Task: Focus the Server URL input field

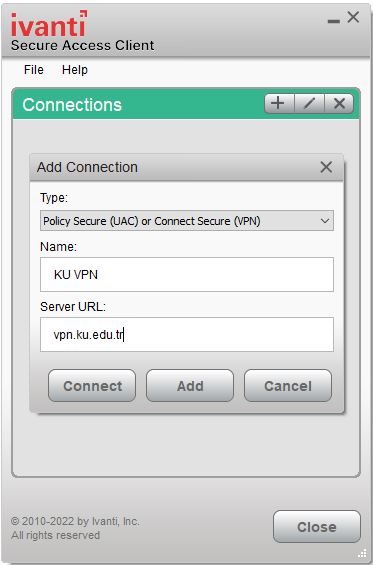Action: [x=187, y=335]
